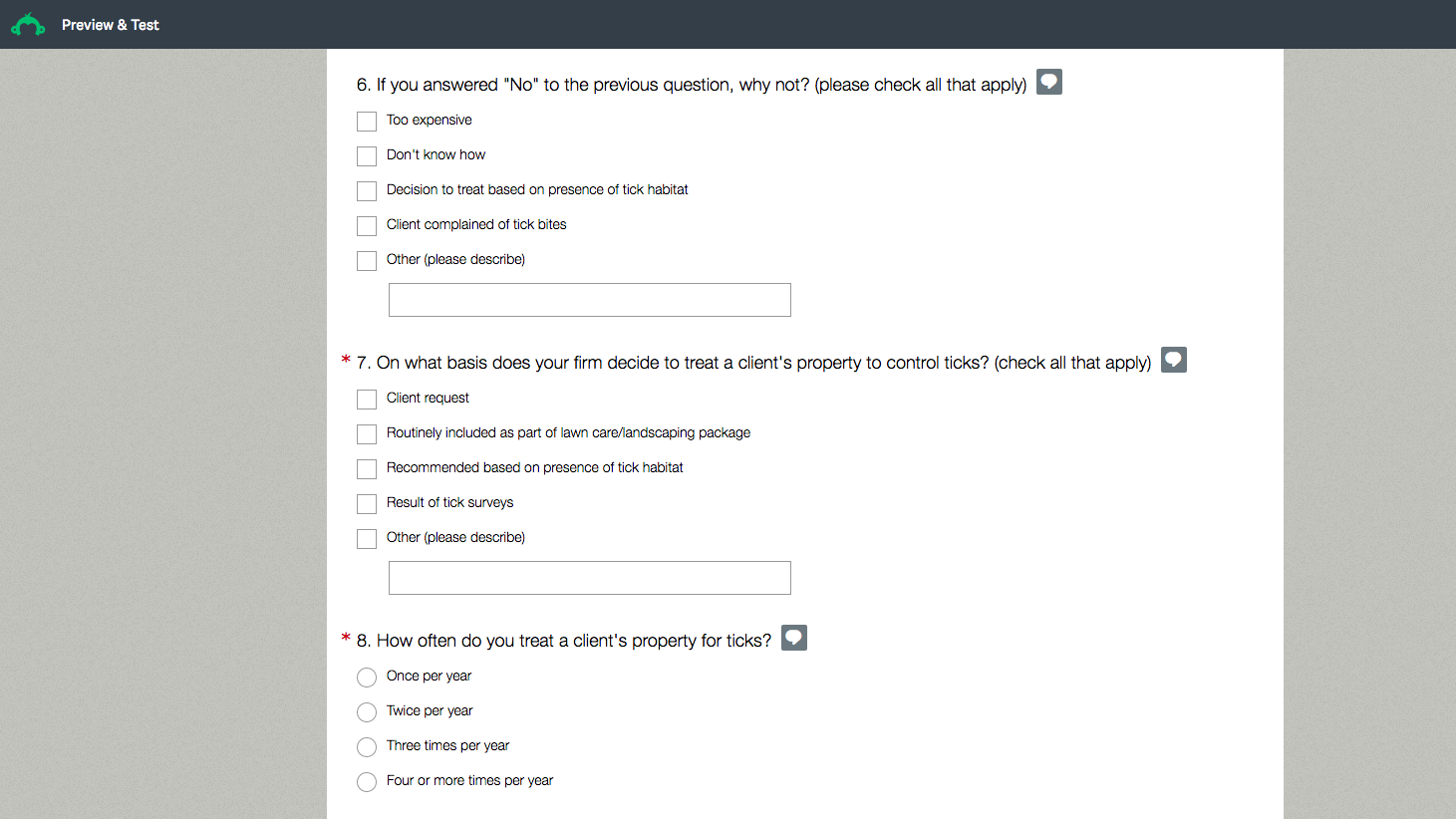Enable "Recommended based on presence of tick habitat"
The image size is (1456, 819).
point(367,469)
